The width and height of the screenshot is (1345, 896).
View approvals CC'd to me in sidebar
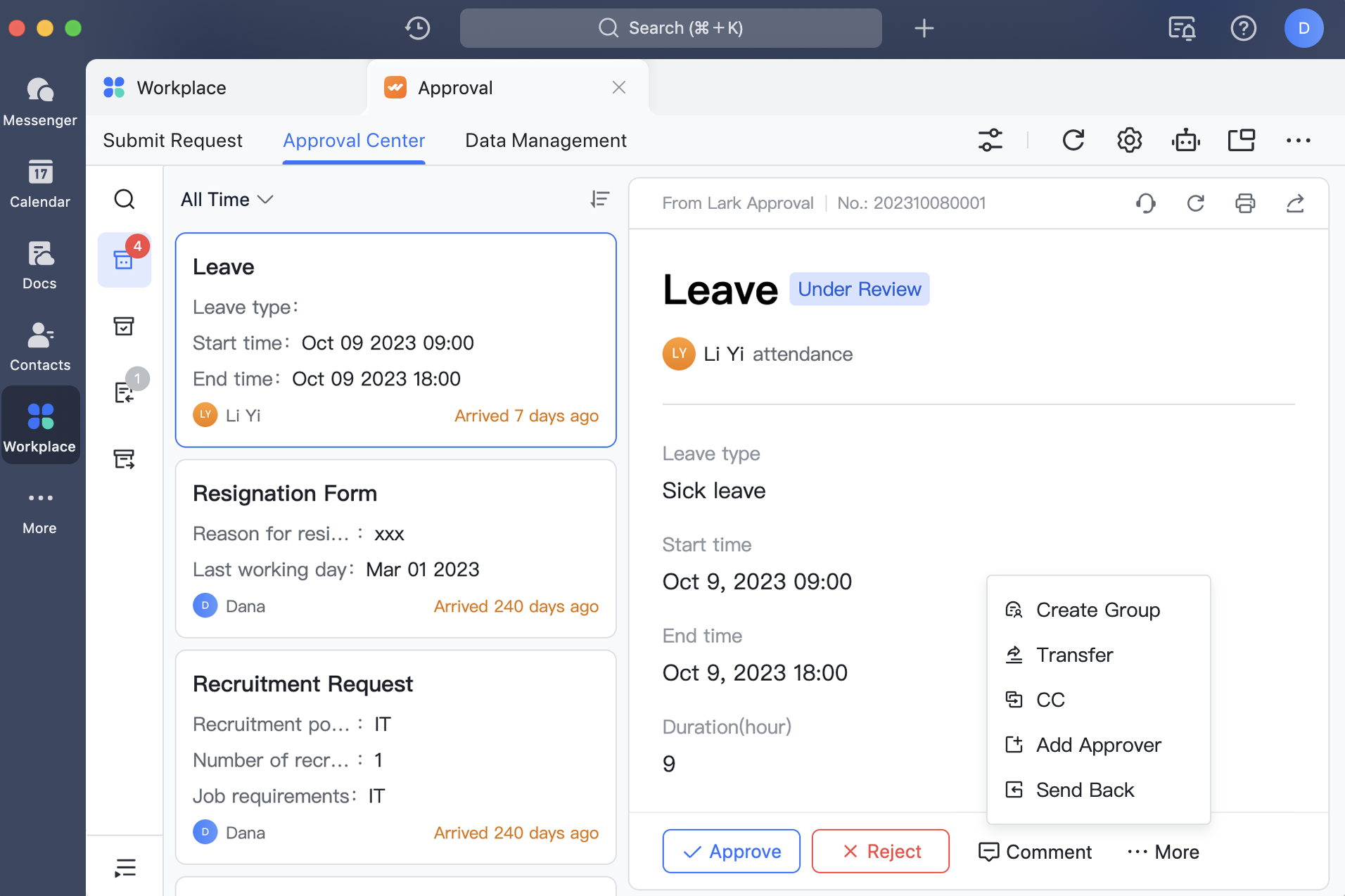pos(125,392)
